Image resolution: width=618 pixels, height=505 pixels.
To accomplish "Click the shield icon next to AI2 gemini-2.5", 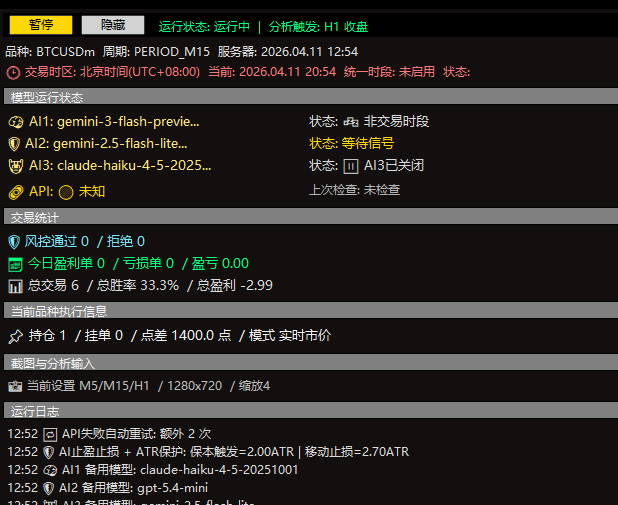I will pos(14,144).
